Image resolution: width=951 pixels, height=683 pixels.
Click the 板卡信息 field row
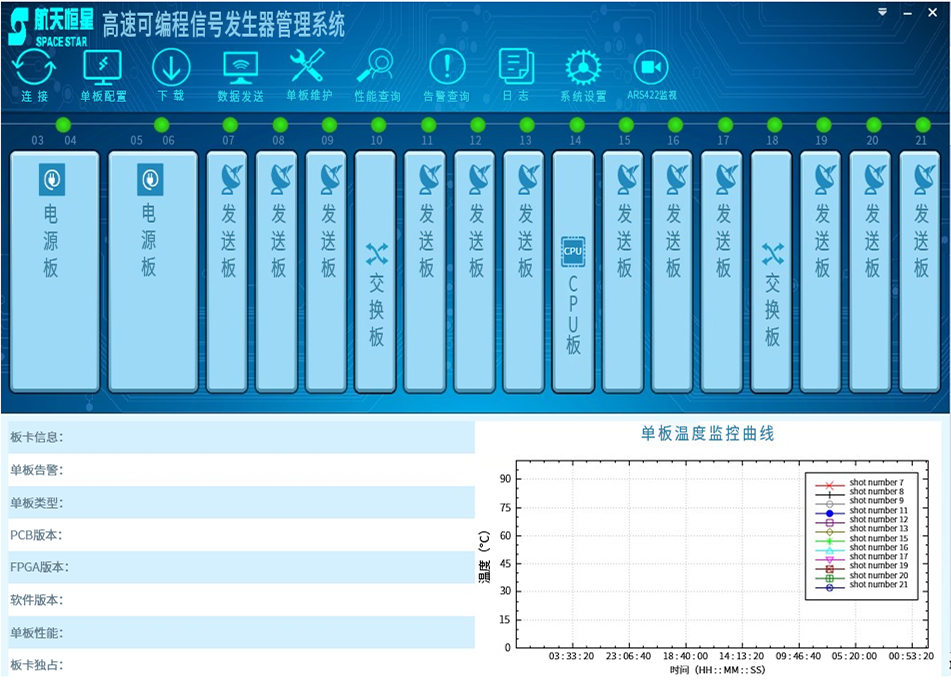click(238, 437)
